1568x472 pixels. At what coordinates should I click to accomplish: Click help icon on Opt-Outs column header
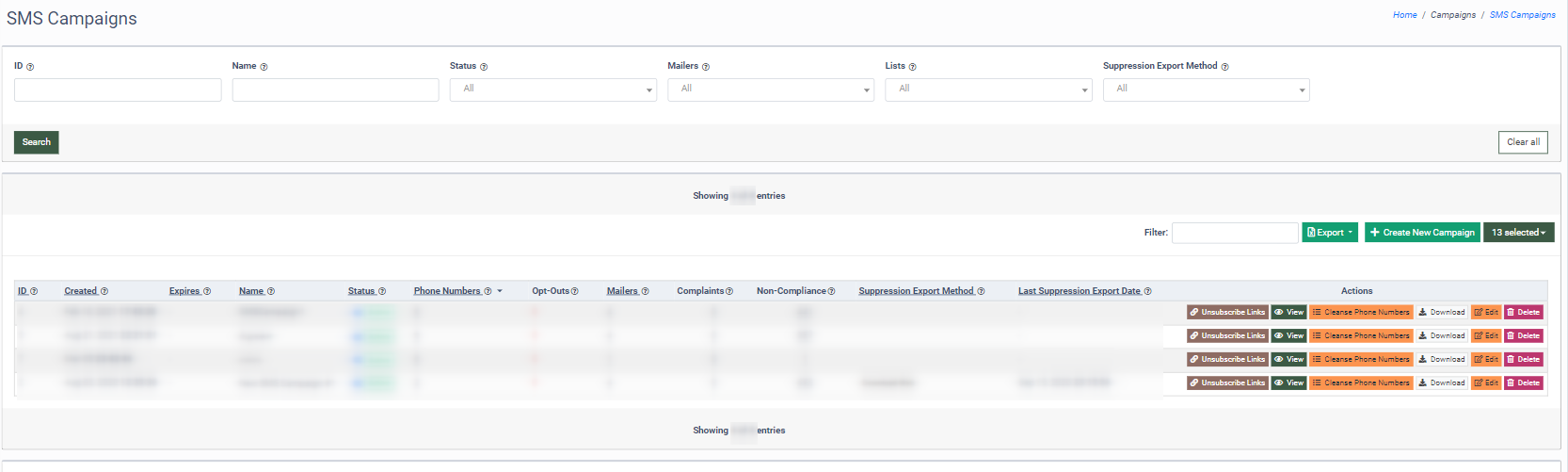point(575,291)
